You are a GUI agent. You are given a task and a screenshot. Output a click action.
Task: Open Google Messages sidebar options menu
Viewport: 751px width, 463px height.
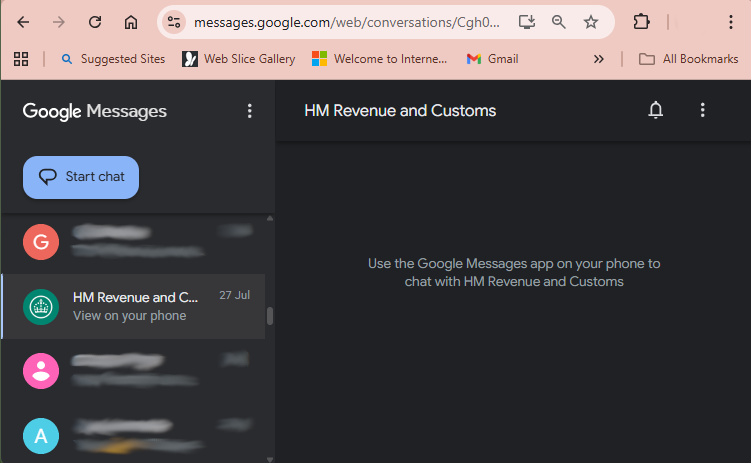pyautogui.click(x=250, y=111)
